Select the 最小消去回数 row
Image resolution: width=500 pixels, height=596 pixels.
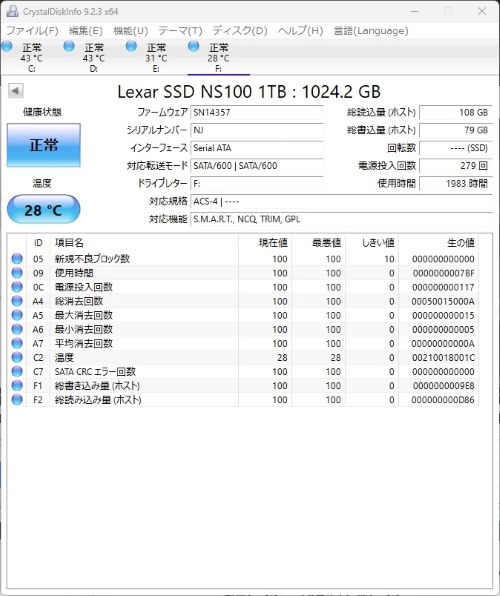pyautogui.click(x=243, y=329)
